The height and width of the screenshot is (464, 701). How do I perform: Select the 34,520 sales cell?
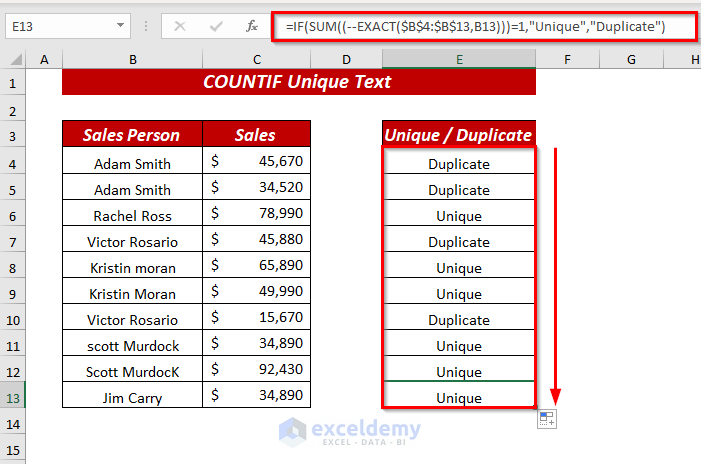point(256,187)
